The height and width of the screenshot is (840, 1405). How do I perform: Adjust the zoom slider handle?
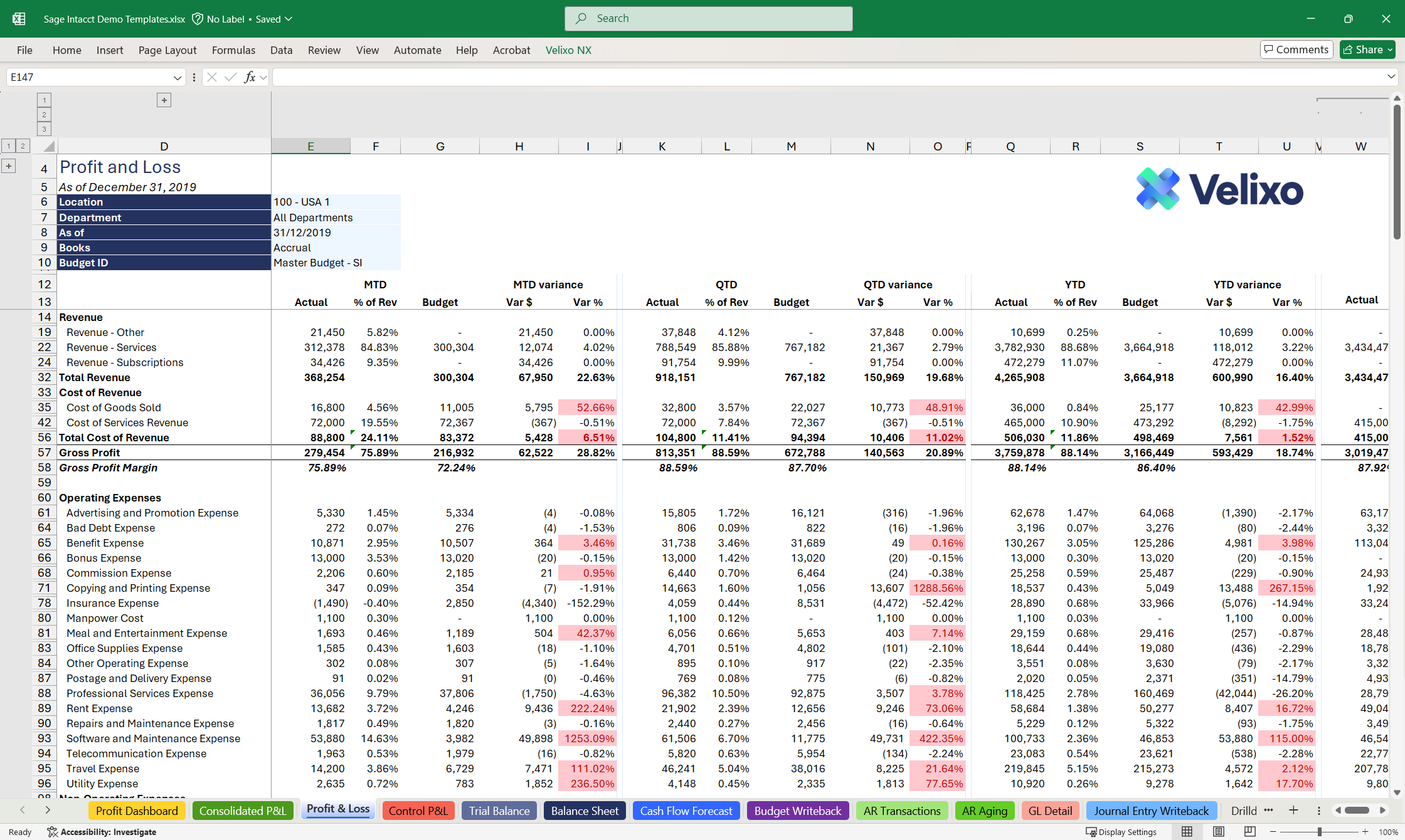tap(1320, 832)
